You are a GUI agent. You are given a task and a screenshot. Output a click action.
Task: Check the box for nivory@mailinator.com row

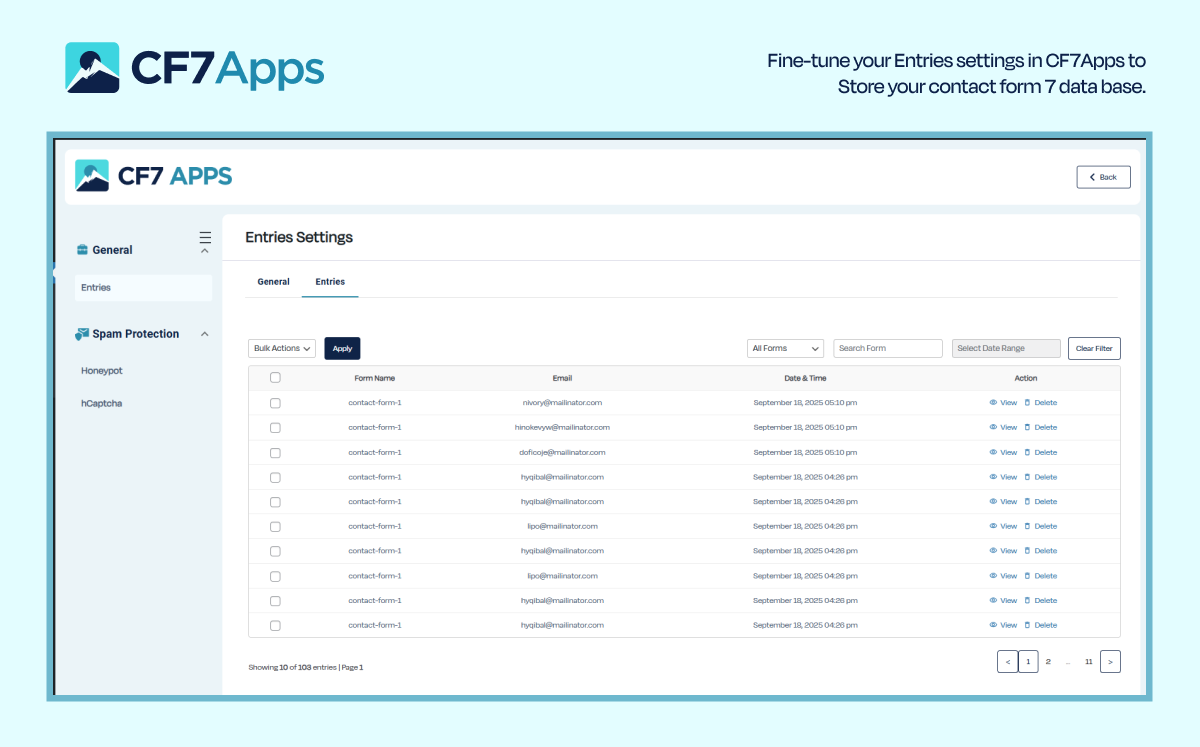coord(275,403)
